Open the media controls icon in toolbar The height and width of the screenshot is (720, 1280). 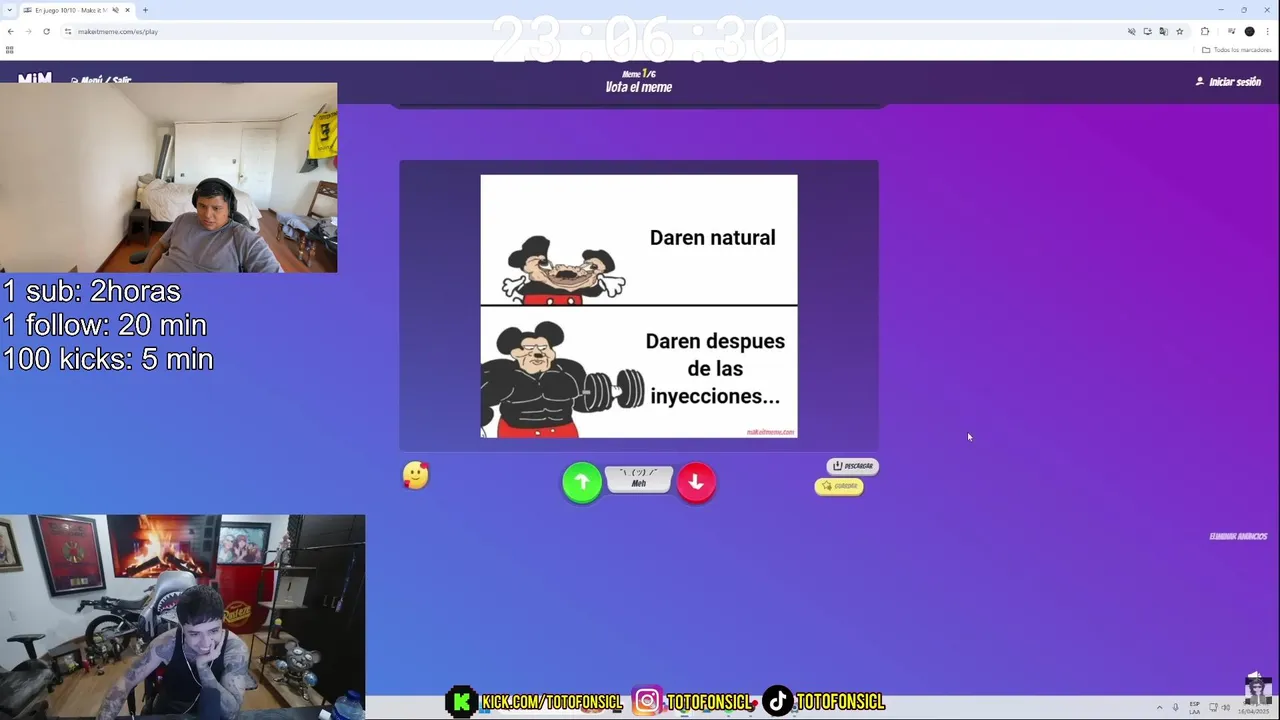pos(1231,31)
